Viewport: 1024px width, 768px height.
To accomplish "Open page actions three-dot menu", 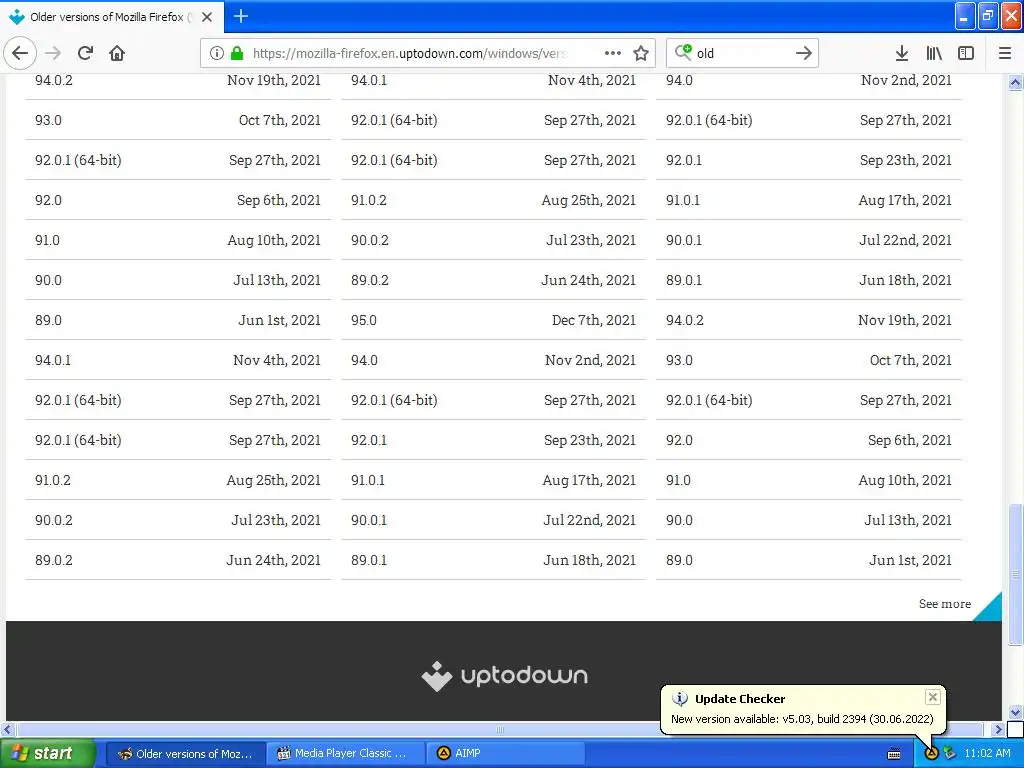I will tap(613, 53).
